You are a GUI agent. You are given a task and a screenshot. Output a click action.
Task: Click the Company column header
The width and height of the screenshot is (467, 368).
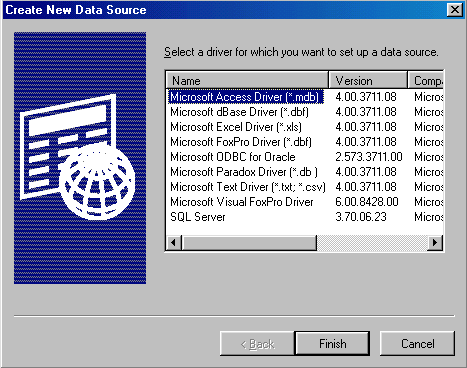(x=426, y=80)
